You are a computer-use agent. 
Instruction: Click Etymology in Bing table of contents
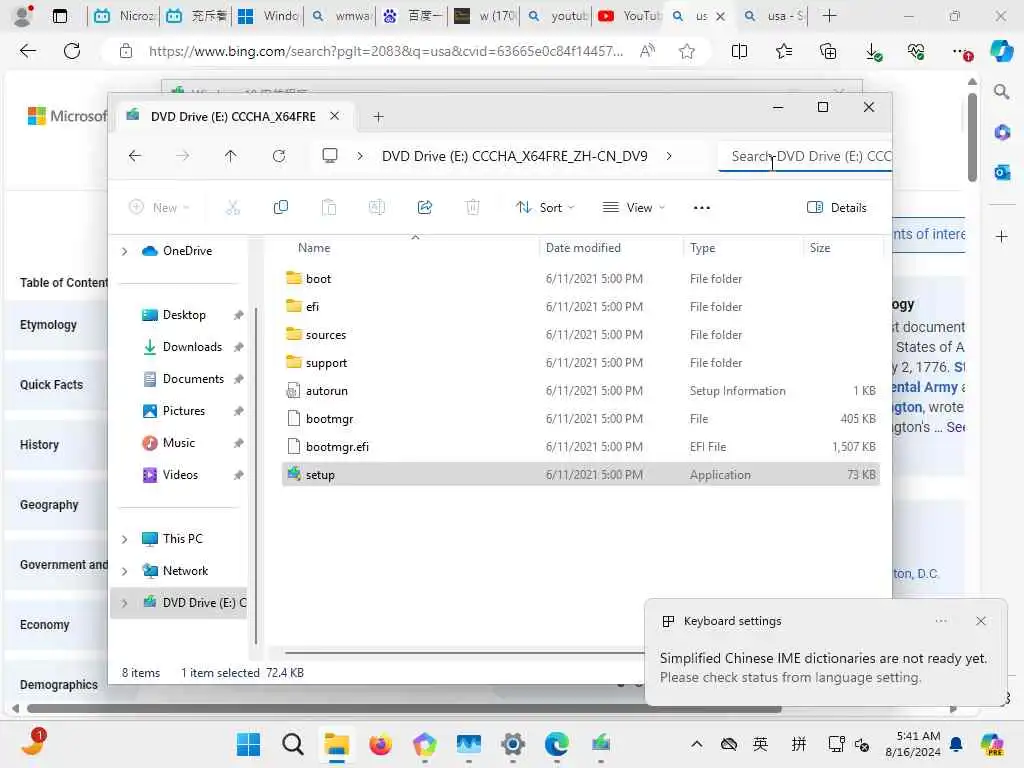pyautogui.click(x=48, y=325)
